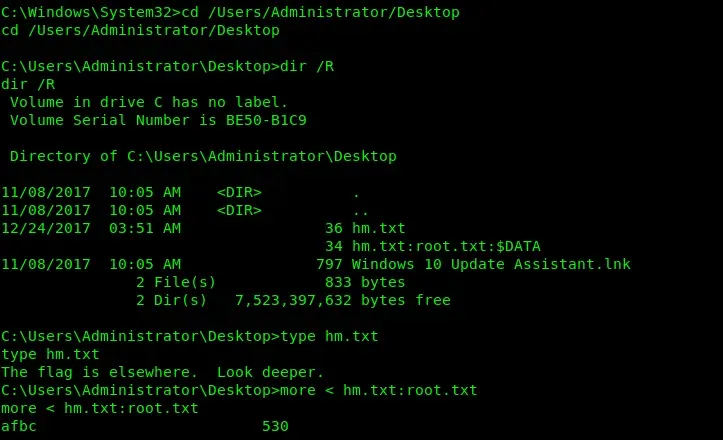Click the "Volume in drive C has no label" line
This screenshot has width=723, height=440.
point(148,102)
